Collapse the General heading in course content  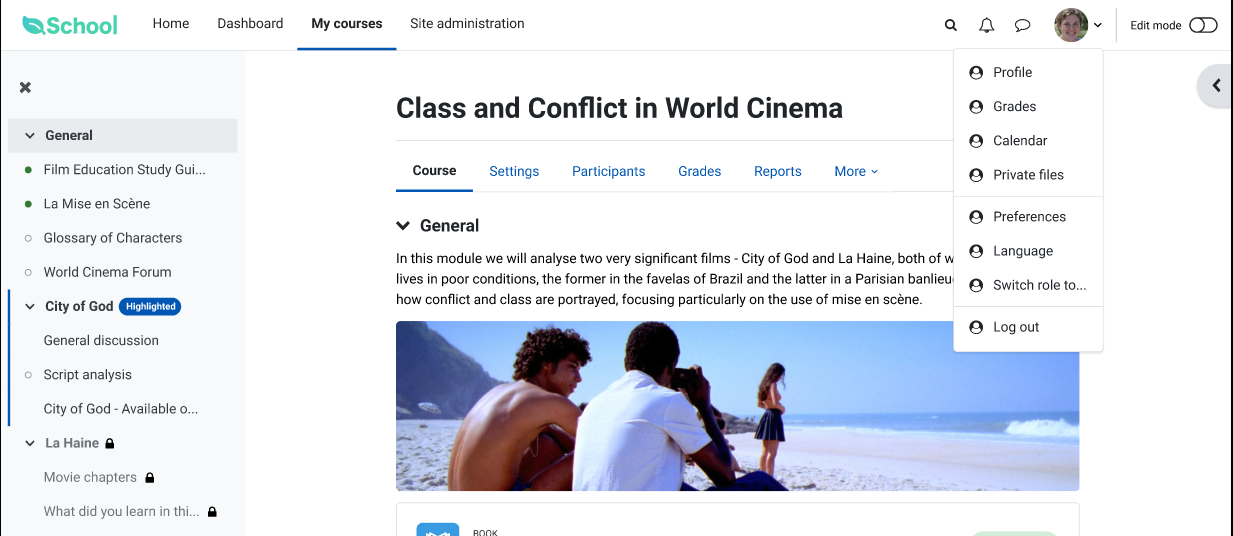coord(403,226)
